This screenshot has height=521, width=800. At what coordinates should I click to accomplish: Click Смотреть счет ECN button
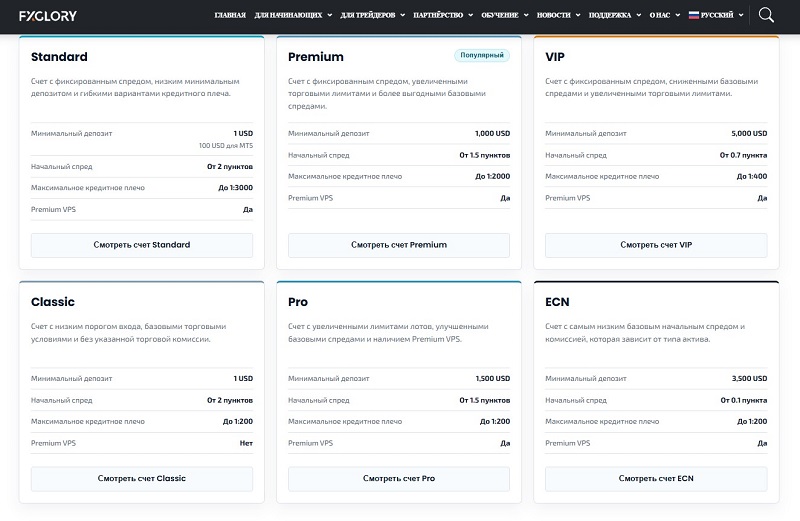pos(656,479)
